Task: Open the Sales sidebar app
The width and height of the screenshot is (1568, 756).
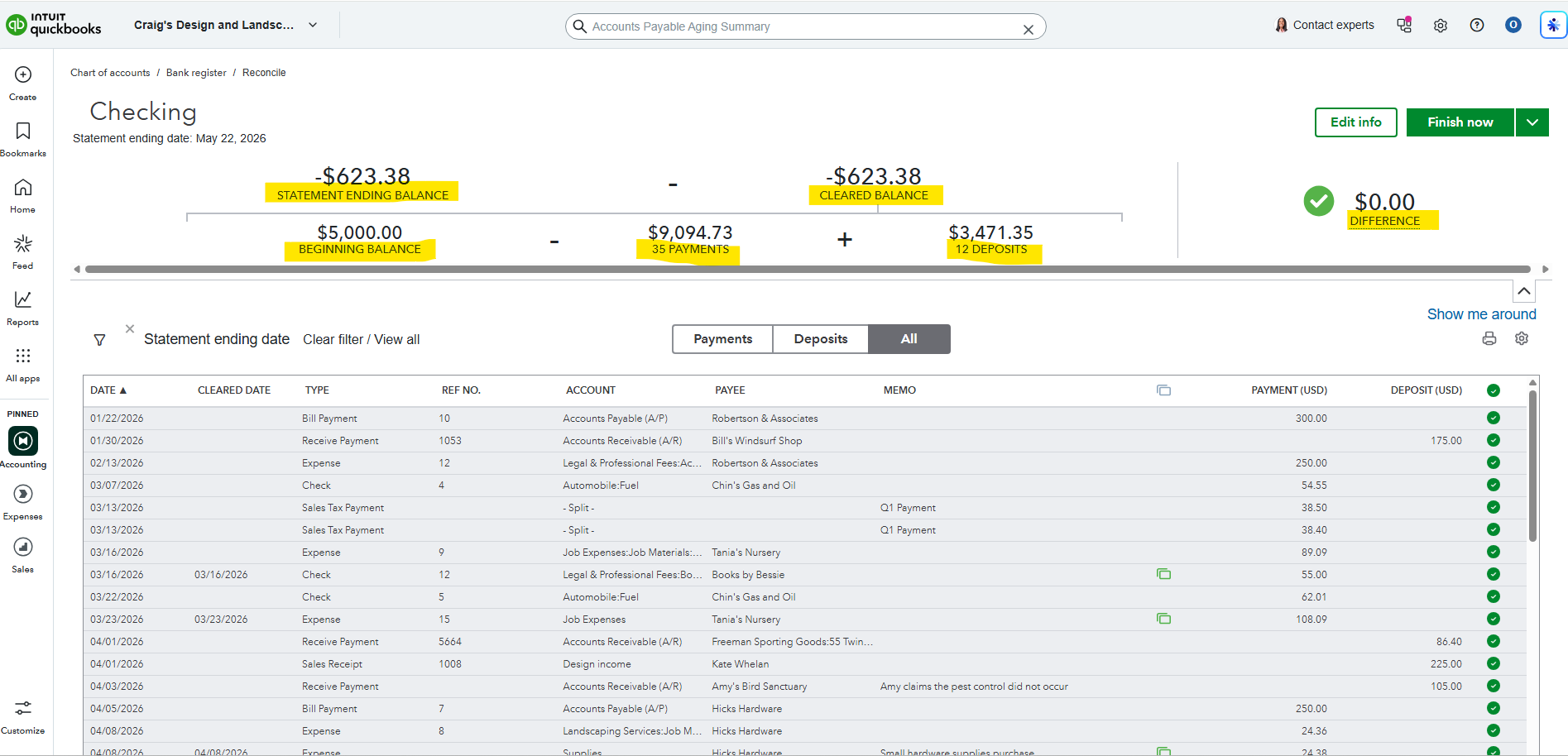Action: (x=23, y=555)
